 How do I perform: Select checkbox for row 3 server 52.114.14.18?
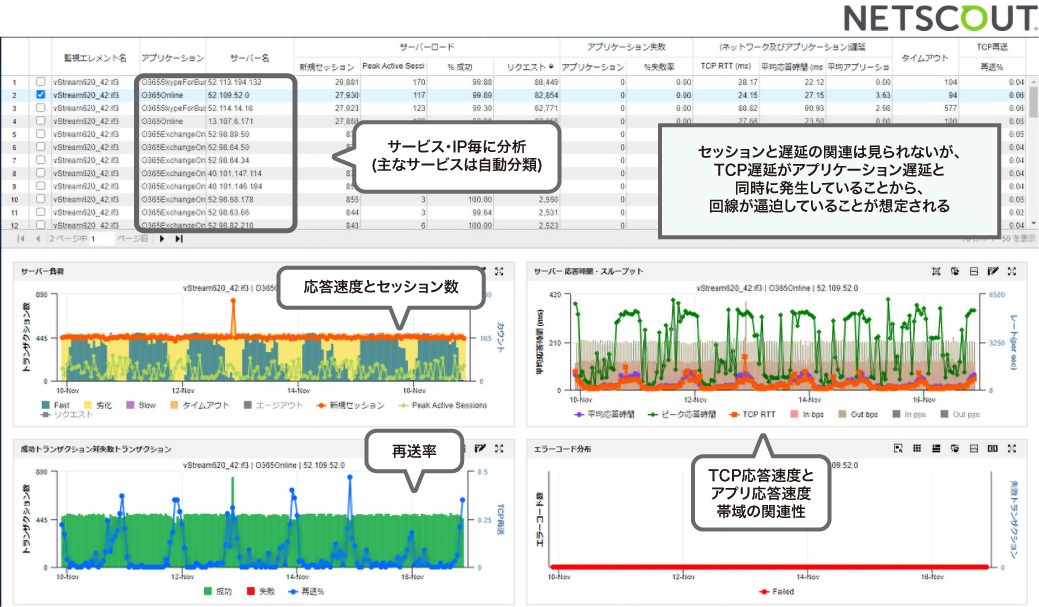[40, 108]
